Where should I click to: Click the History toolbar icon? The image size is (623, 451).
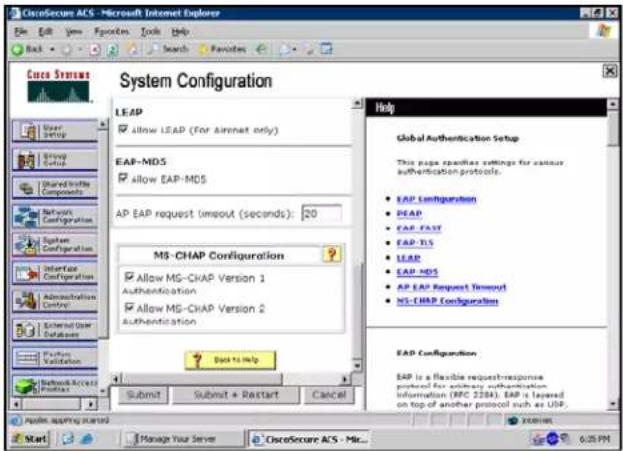[x=261, y=49]
